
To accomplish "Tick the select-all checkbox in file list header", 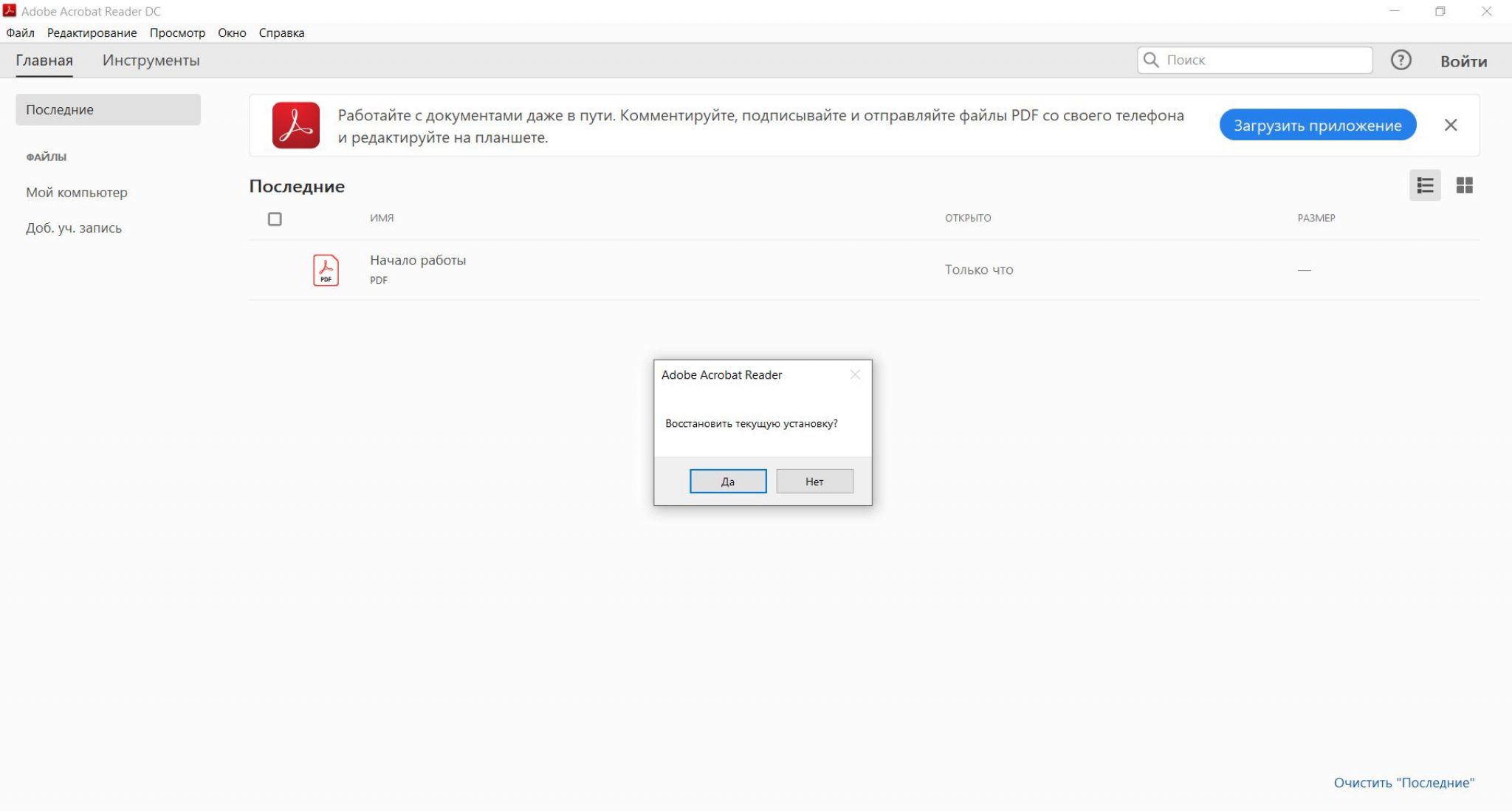I will [x=275, y=219].
